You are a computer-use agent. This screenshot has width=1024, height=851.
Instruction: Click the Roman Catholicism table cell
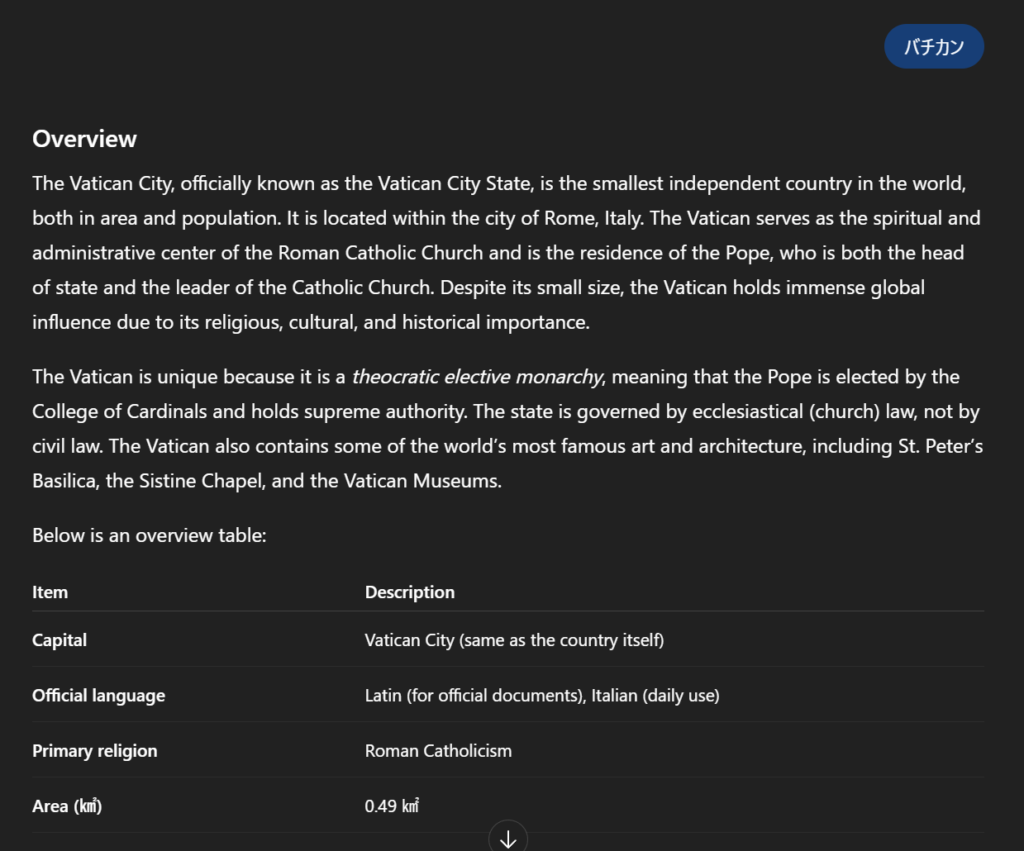pos(438,751)
